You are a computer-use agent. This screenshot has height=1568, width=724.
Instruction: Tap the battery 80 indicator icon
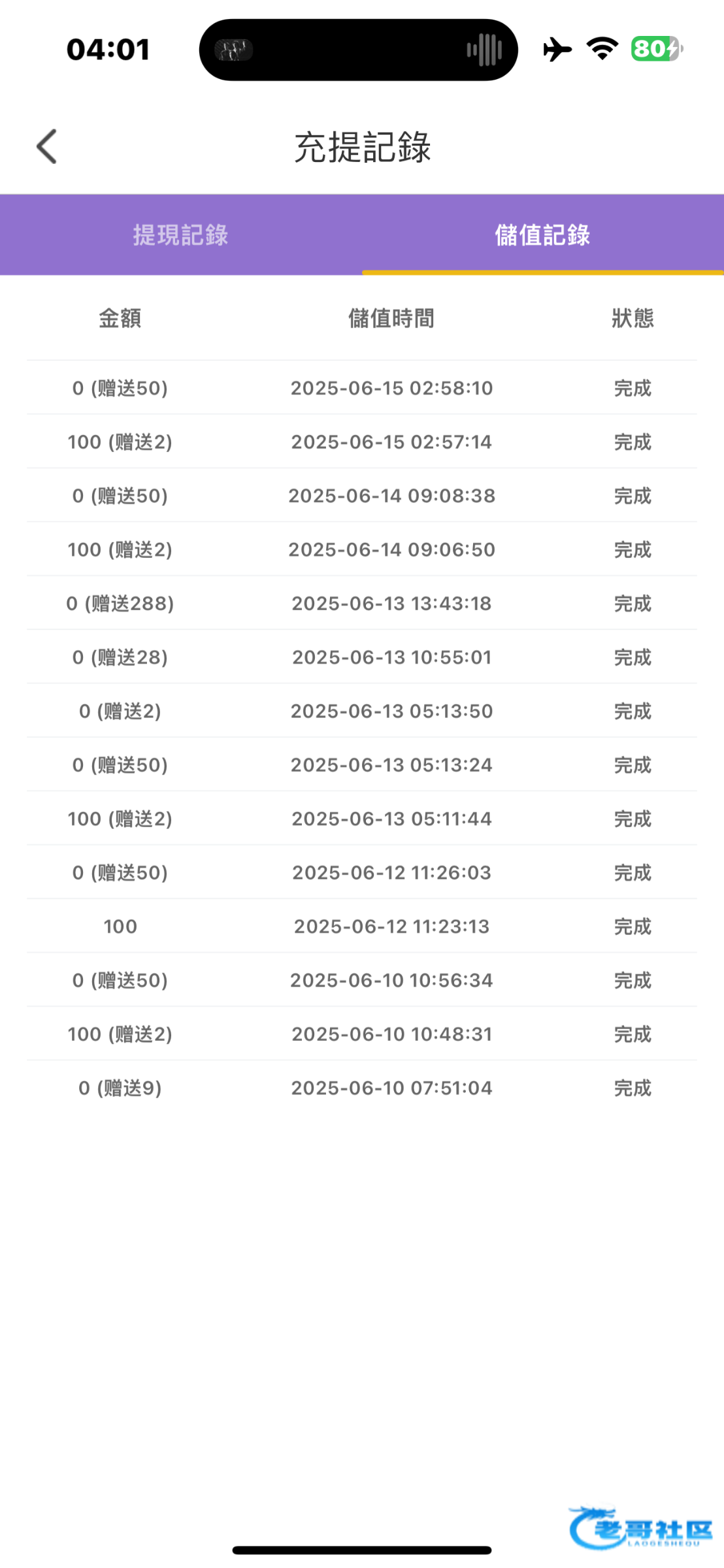pos(656,49)
